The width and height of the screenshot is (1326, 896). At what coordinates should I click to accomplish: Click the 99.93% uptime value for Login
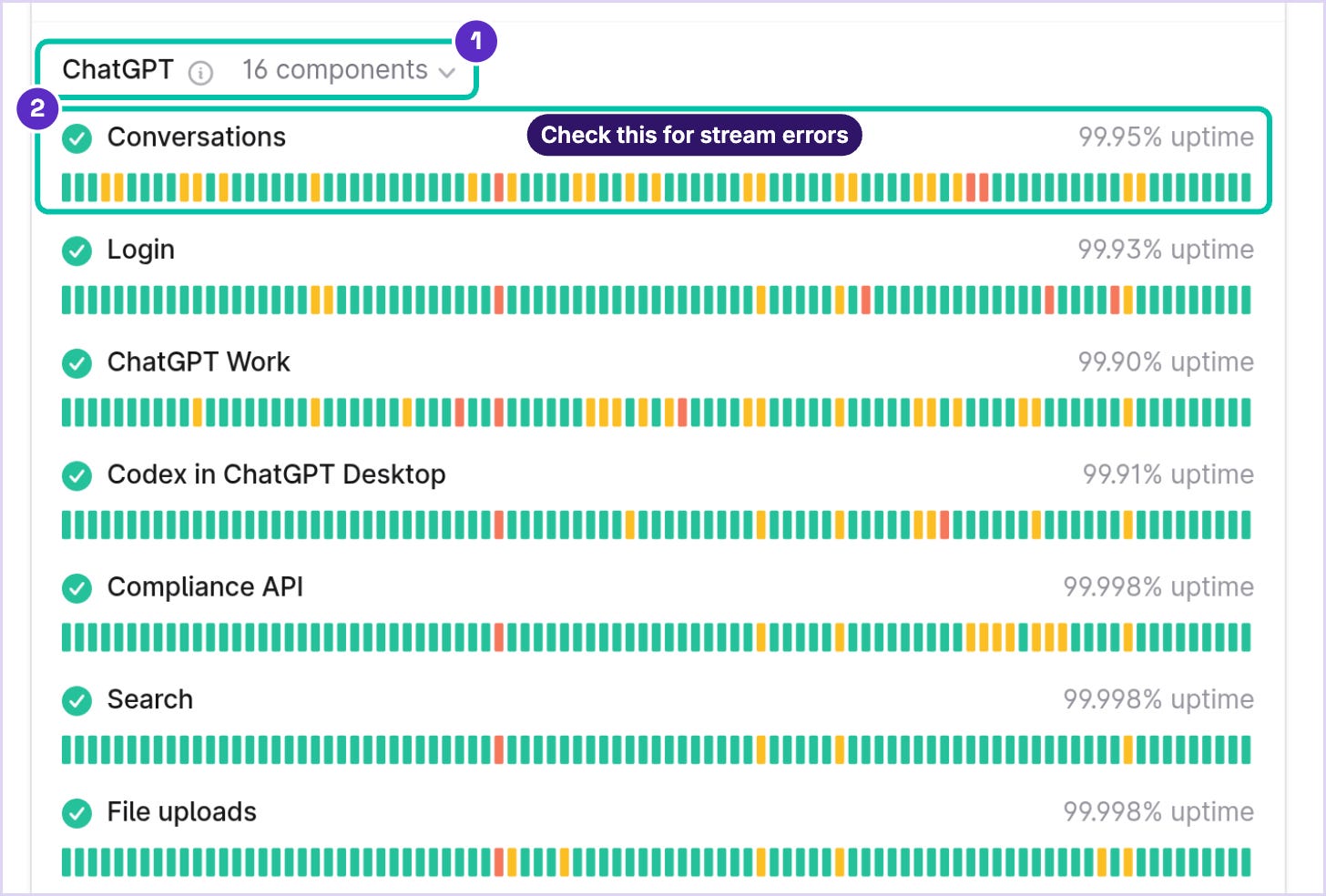point(1166,249)
